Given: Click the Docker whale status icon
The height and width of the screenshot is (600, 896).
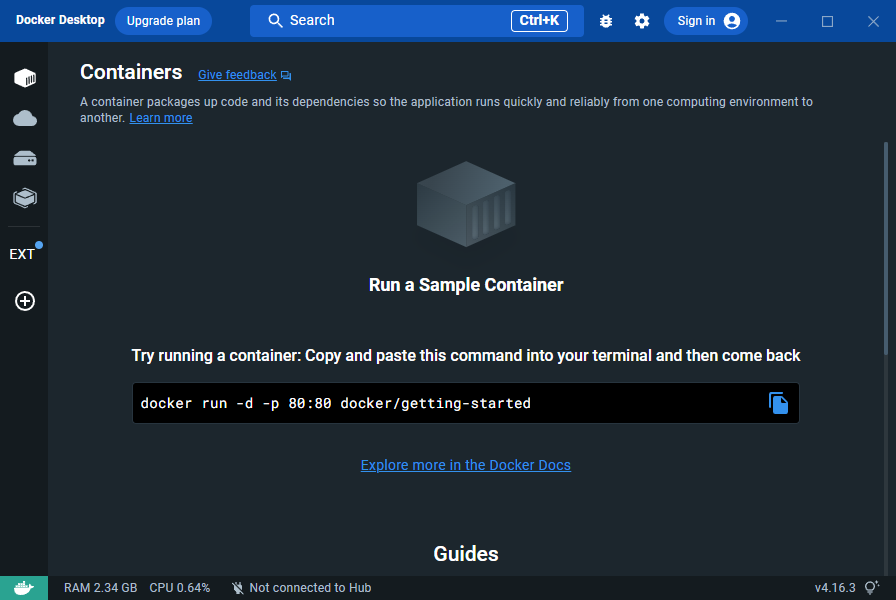Looking at the screenshot, I should tap(24, 587).
